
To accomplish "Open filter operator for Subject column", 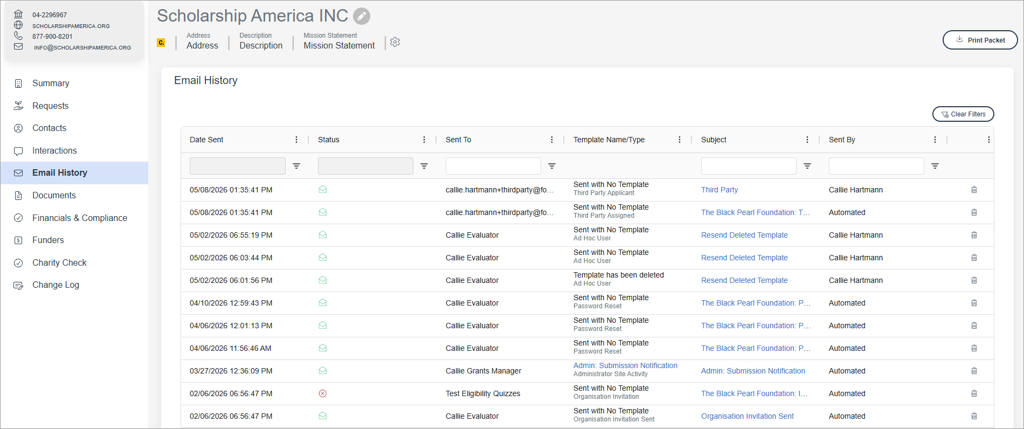I will (807, 166).
